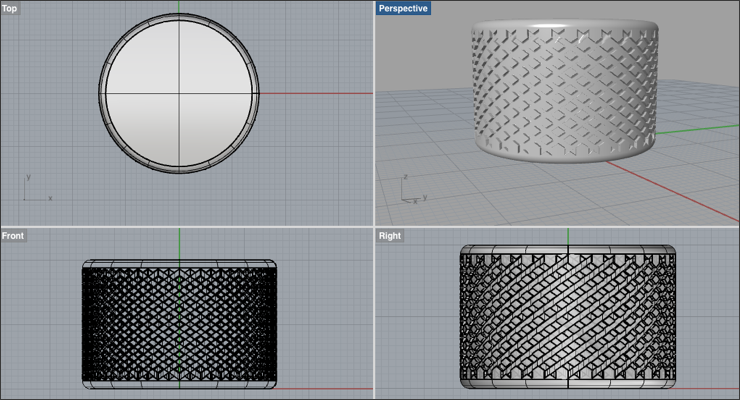Select the knurled cylinder in Perspective view
The width and height of the screenshot is (740, 400).
(x=564, y=91)
